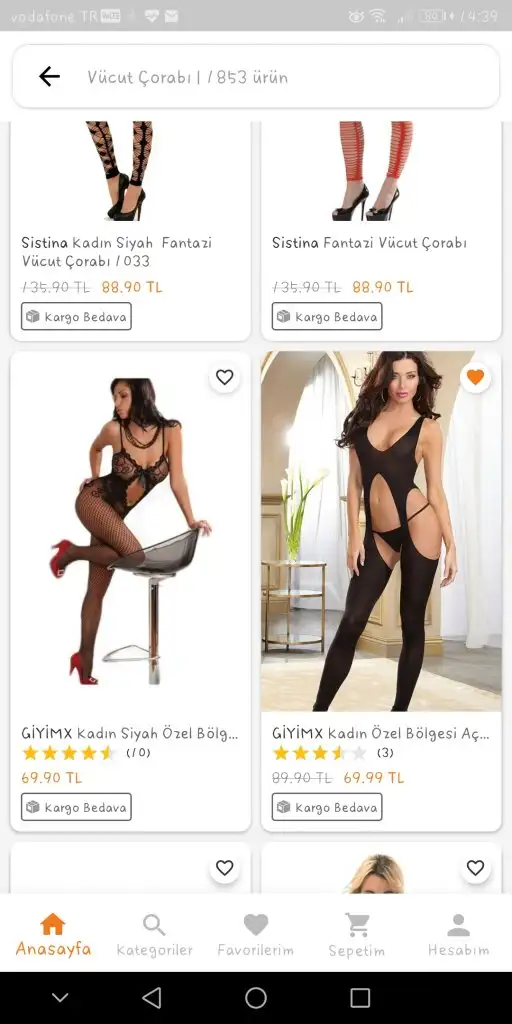512x1024 pixels.
Task: Open Hesabım account profile
Action: [x=458, y=935]
